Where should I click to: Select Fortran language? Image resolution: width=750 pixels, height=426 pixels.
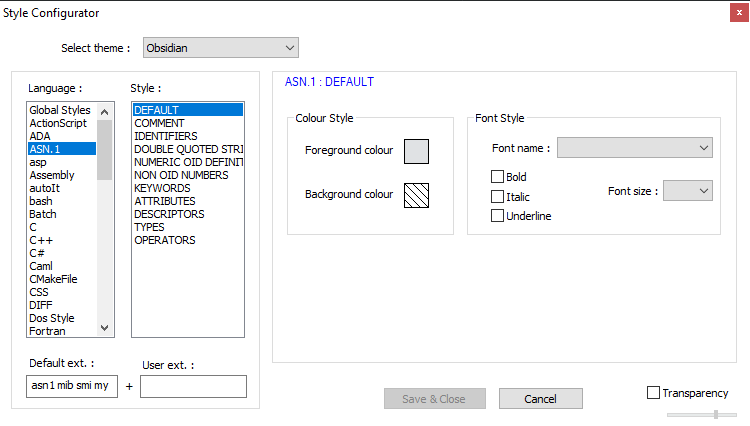tap(62, 331)
